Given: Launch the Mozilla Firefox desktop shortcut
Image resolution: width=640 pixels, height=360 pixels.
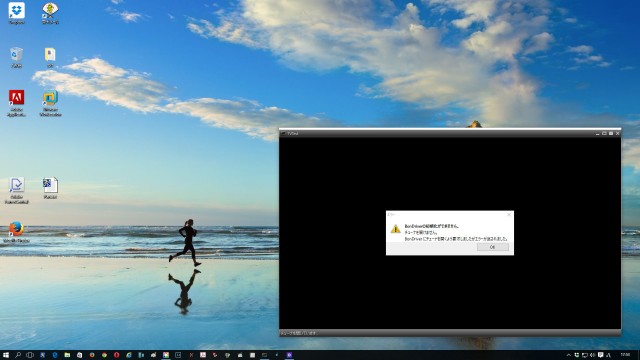Looking at the screenshot, I should coord(16,232).
